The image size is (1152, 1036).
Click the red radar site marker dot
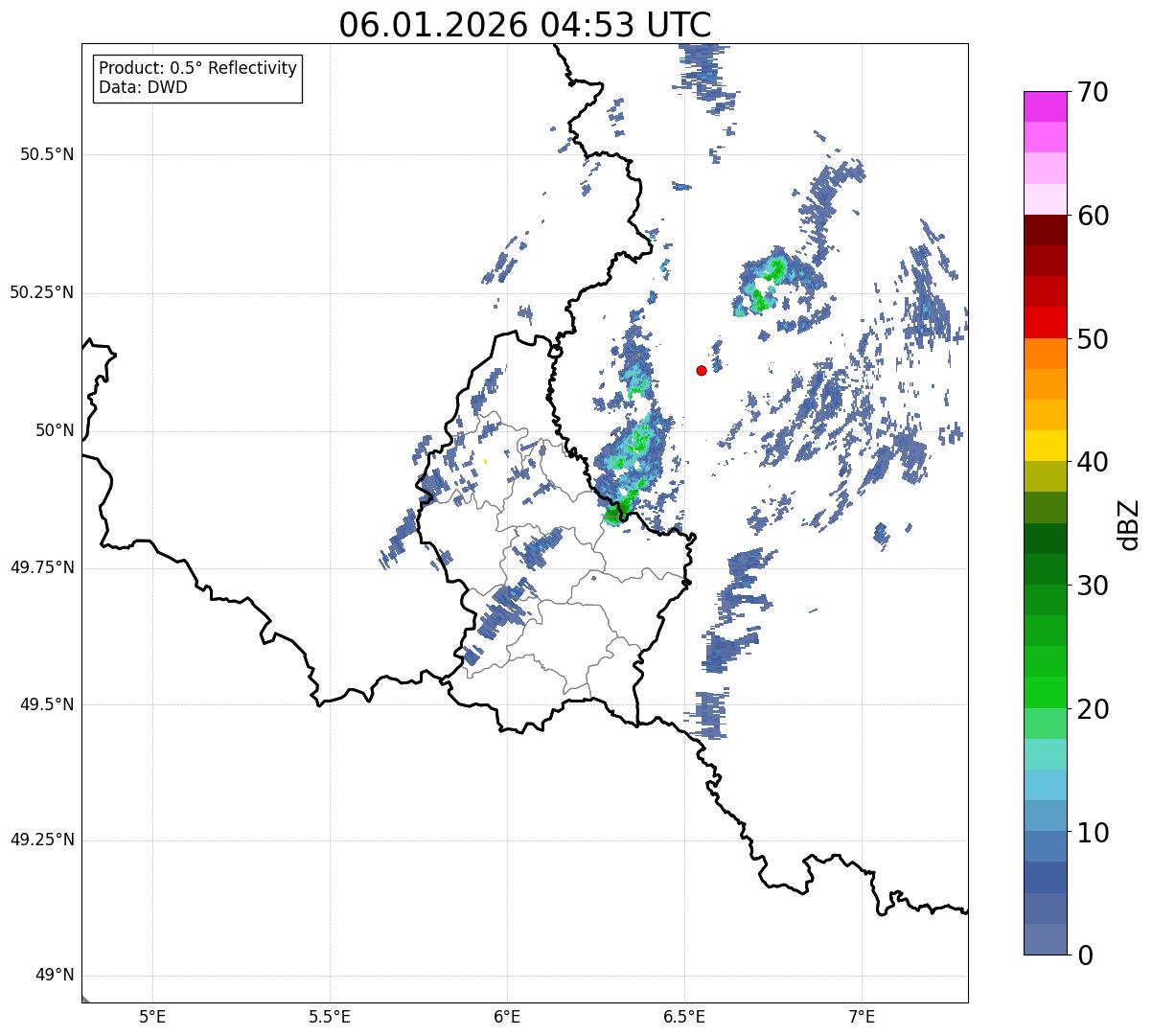pos(702,370)
